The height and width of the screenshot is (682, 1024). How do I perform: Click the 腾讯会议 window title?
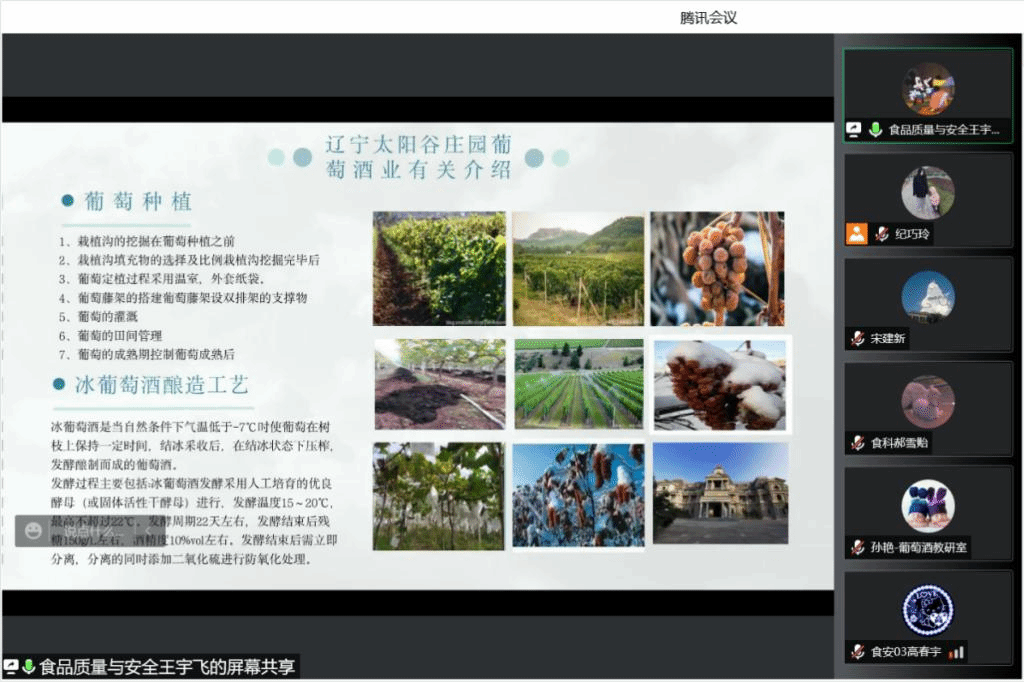tap(708, 17)
